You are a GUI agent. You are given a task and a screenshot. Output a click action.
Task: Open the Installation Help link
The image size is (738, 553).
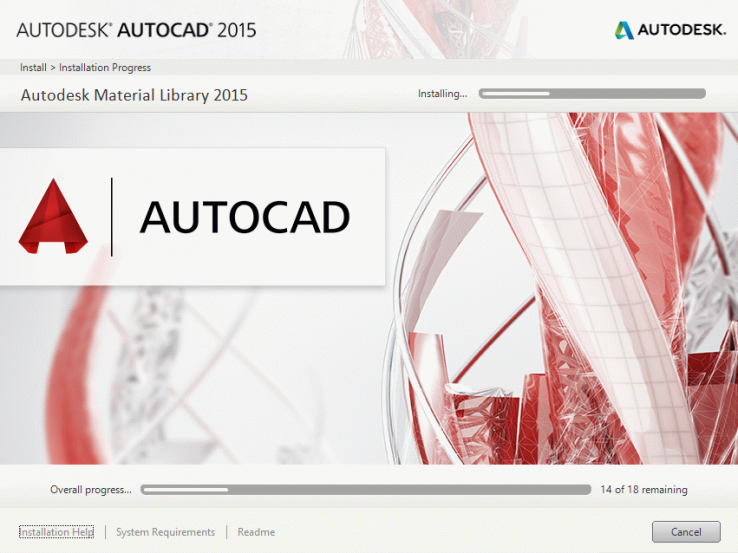tap(56, 532)
